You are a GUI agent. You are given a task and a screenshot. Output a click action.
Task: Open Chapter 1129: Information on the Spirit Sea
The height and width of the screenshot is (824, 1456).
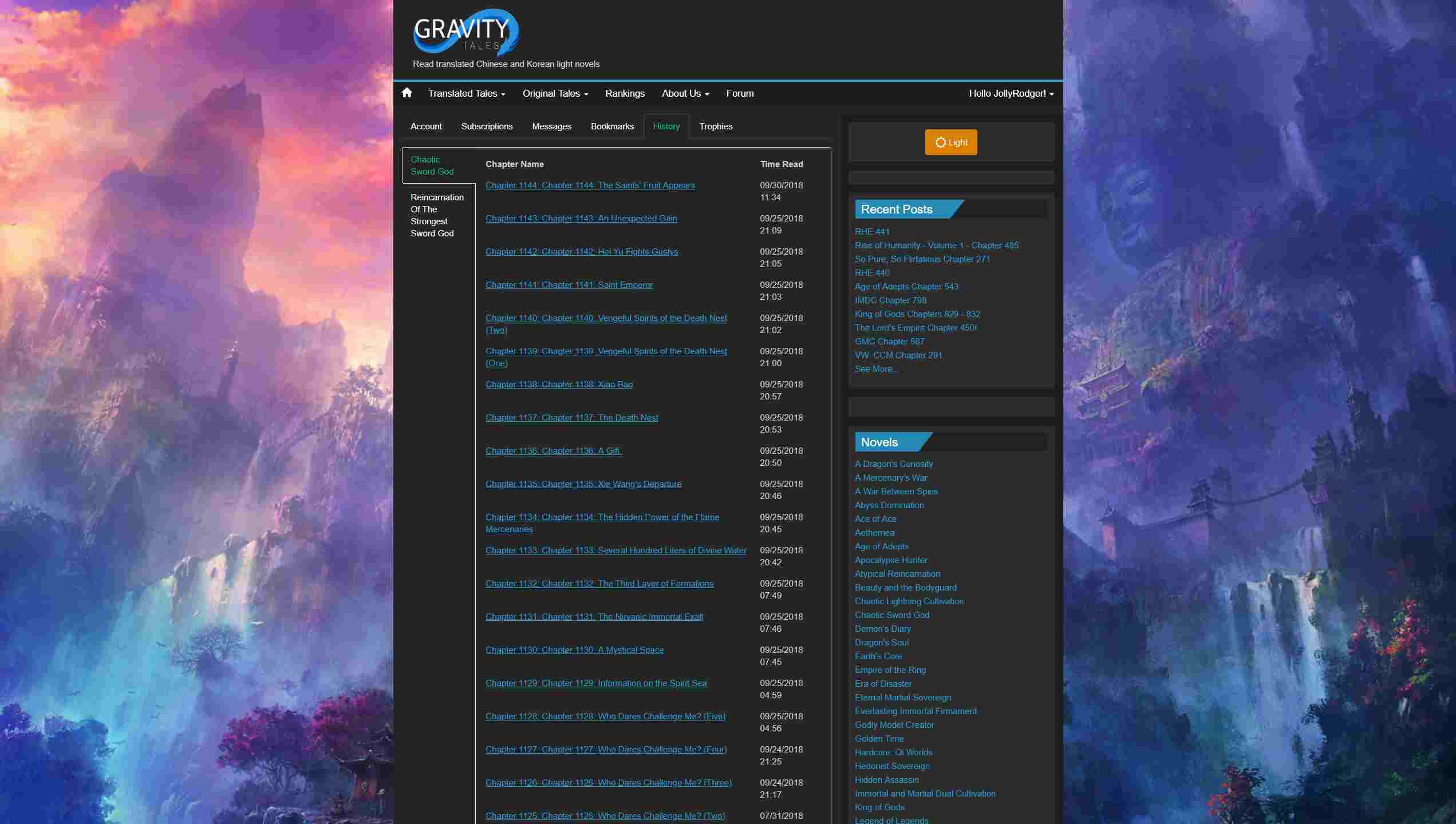[596, 683]
